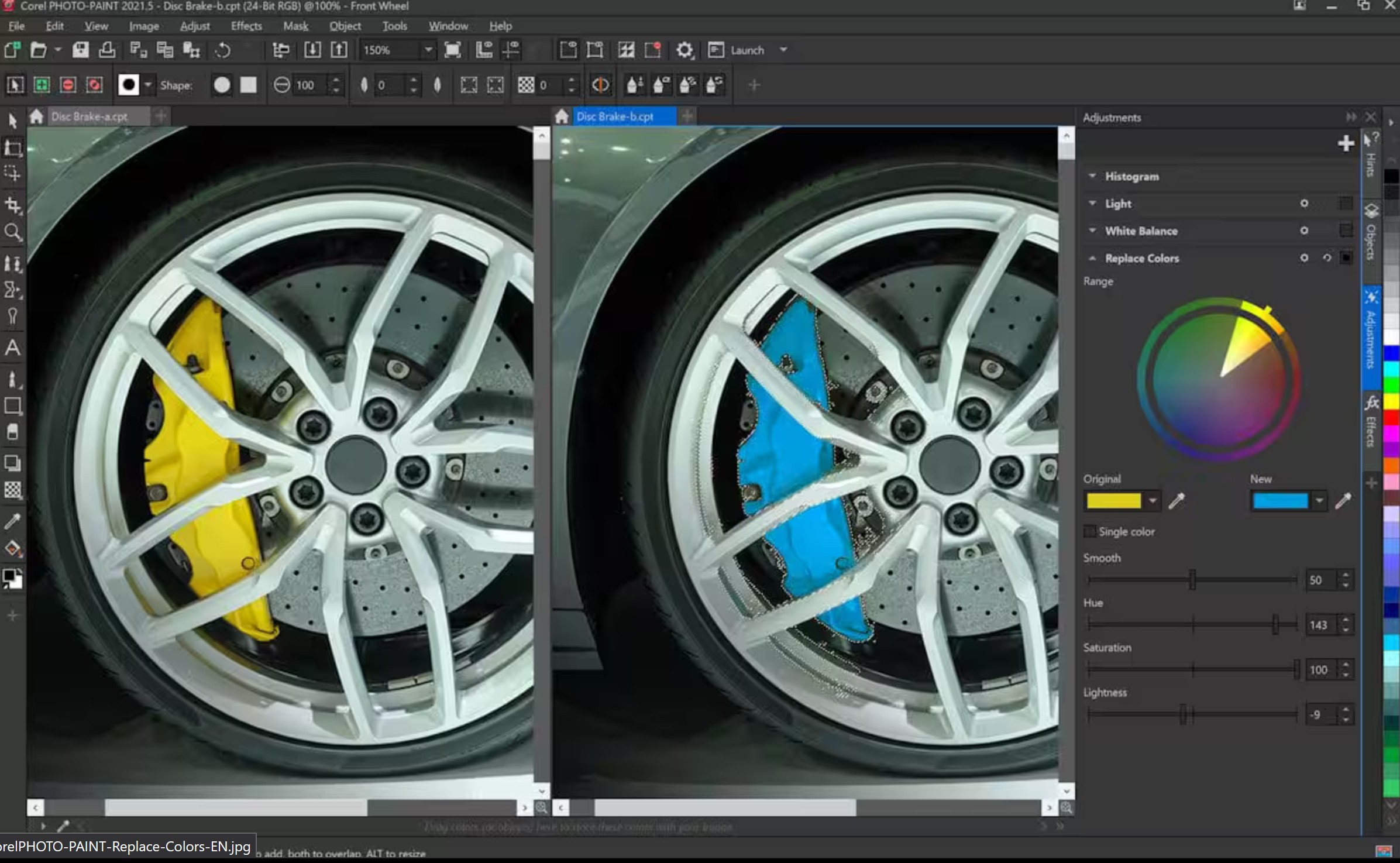Click the New blue color swatch

pyautogui.click(x=1280, y=501)
